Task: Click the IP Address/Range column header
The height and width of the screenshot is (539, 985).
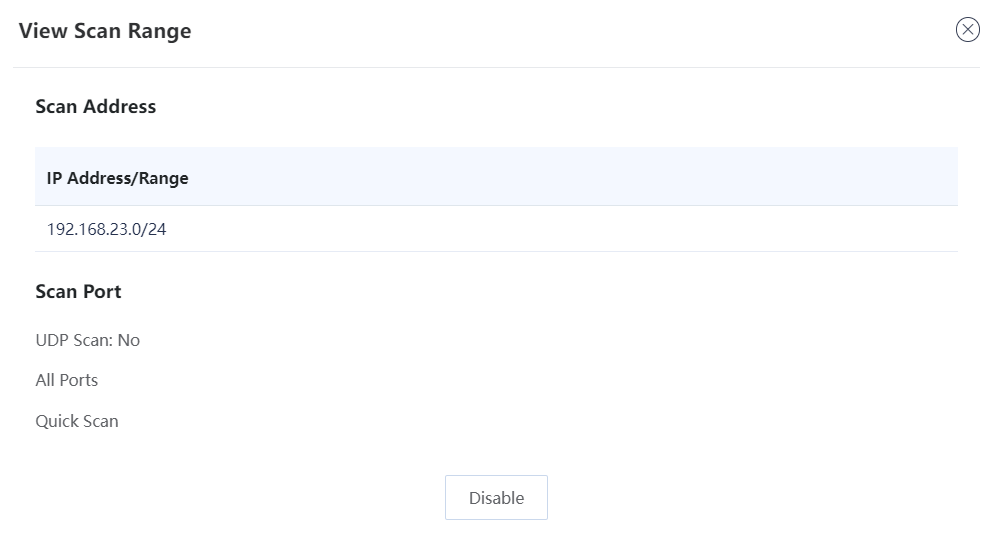Action: pyautogui.click(x=117, y=178)
